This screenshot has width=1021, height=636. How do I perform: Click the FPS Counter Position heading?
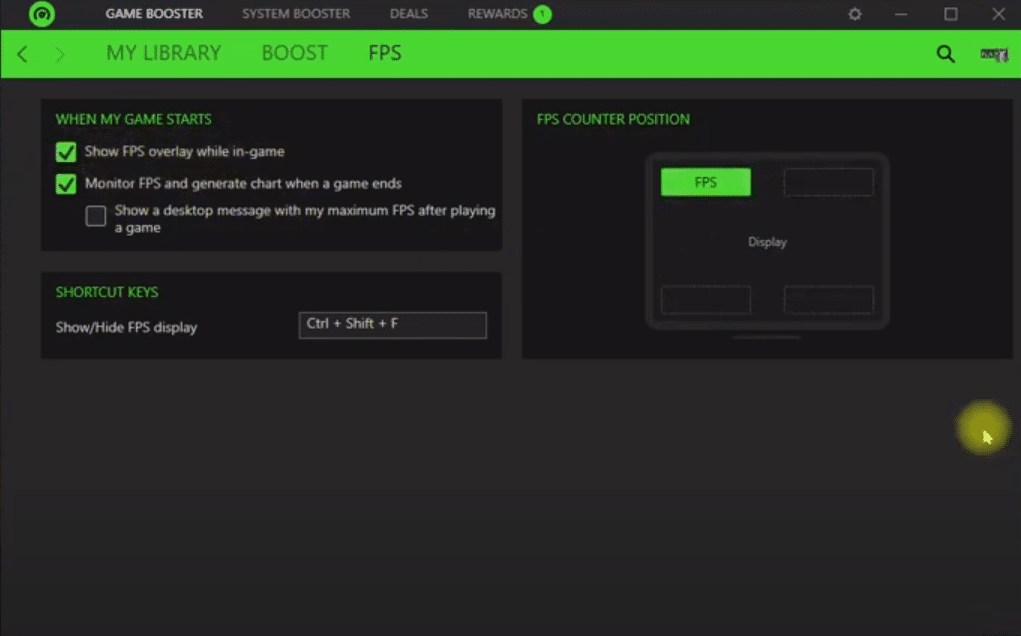613,119
